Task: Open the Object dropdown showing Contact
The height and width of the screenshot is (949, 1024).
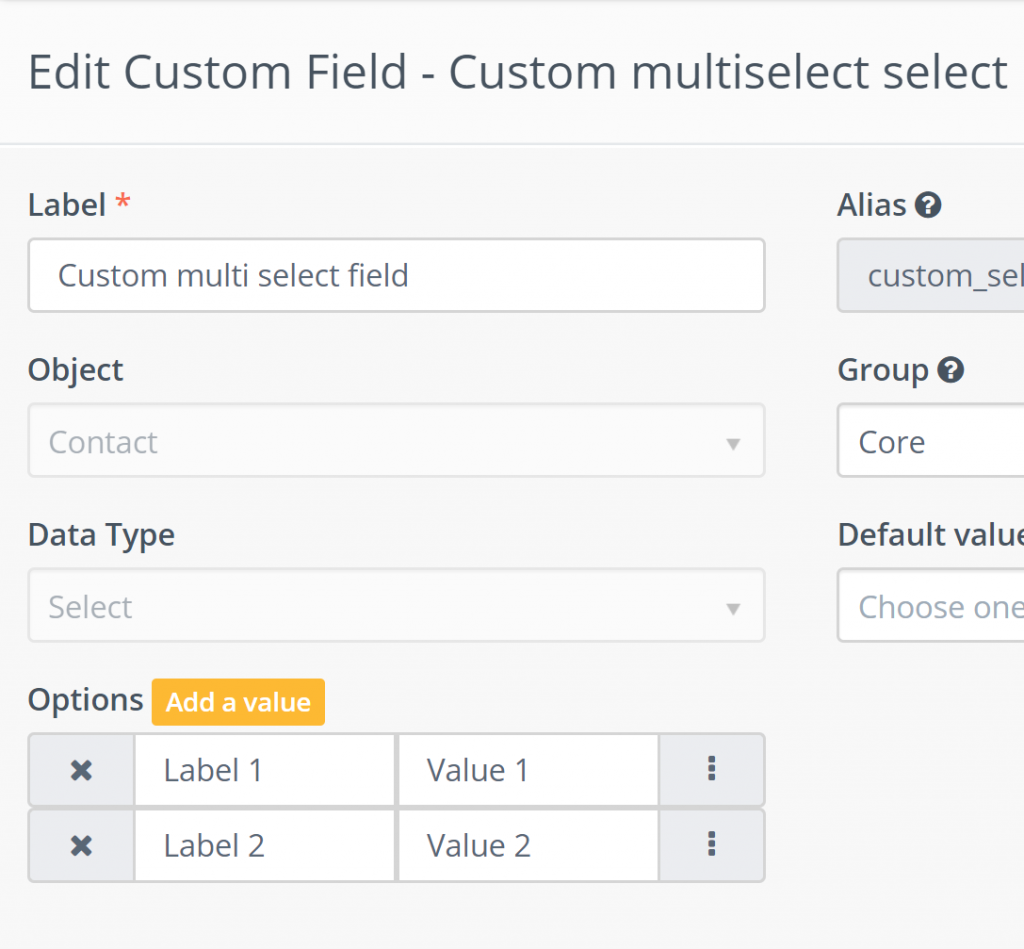Action: point(396,441)
